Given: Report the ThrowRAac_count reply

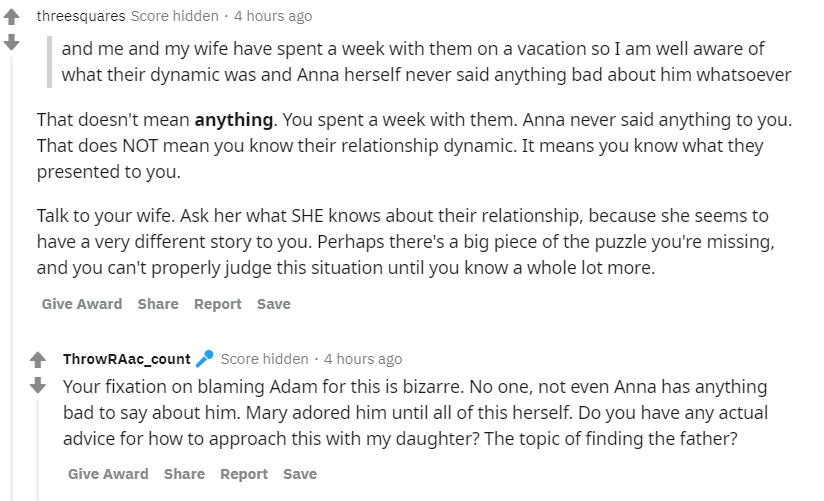Looking at the screenshot, I should [244, 474].
